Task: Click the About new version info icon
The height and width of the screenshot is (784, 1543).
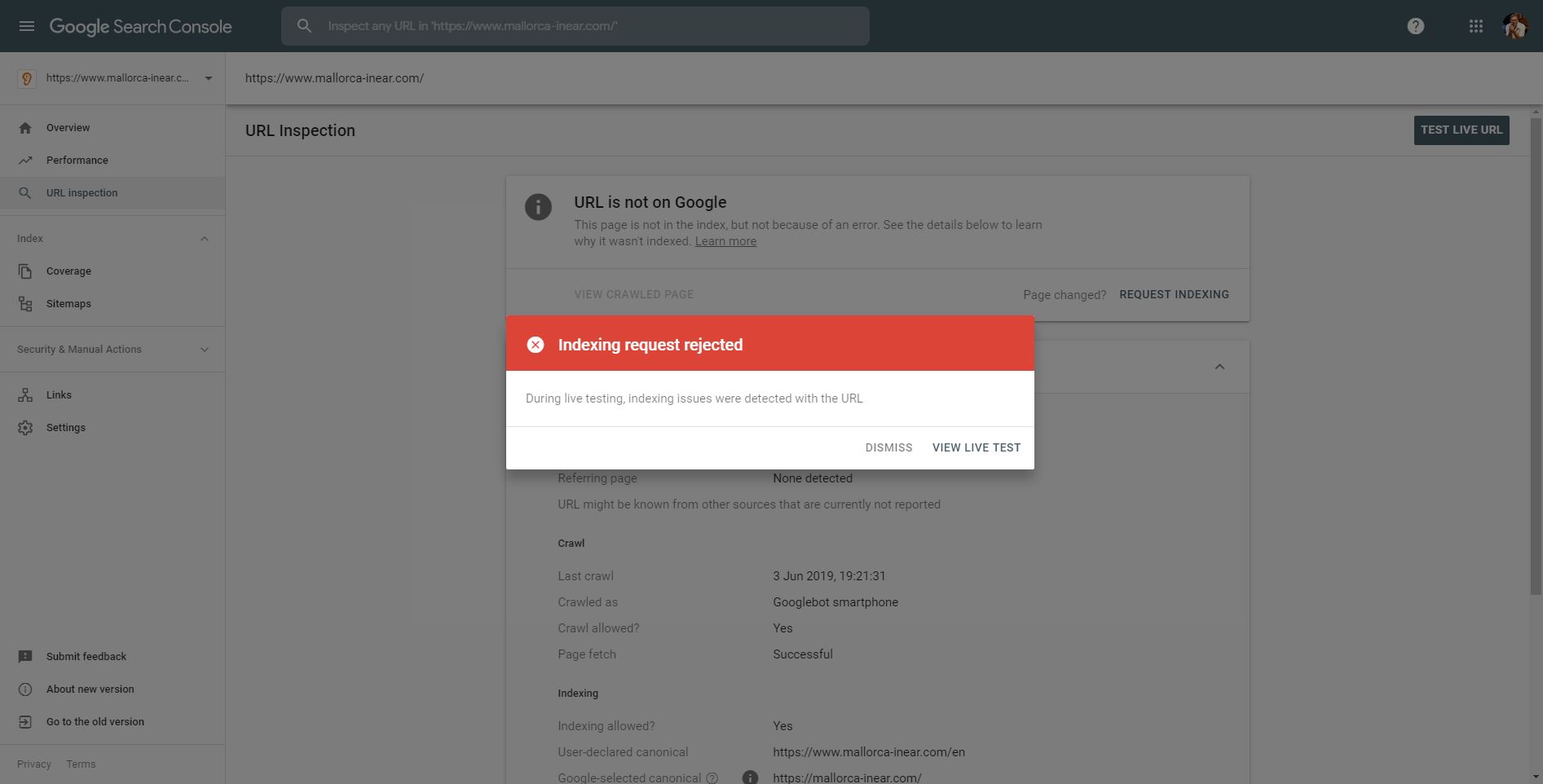Action: (25, 689)
